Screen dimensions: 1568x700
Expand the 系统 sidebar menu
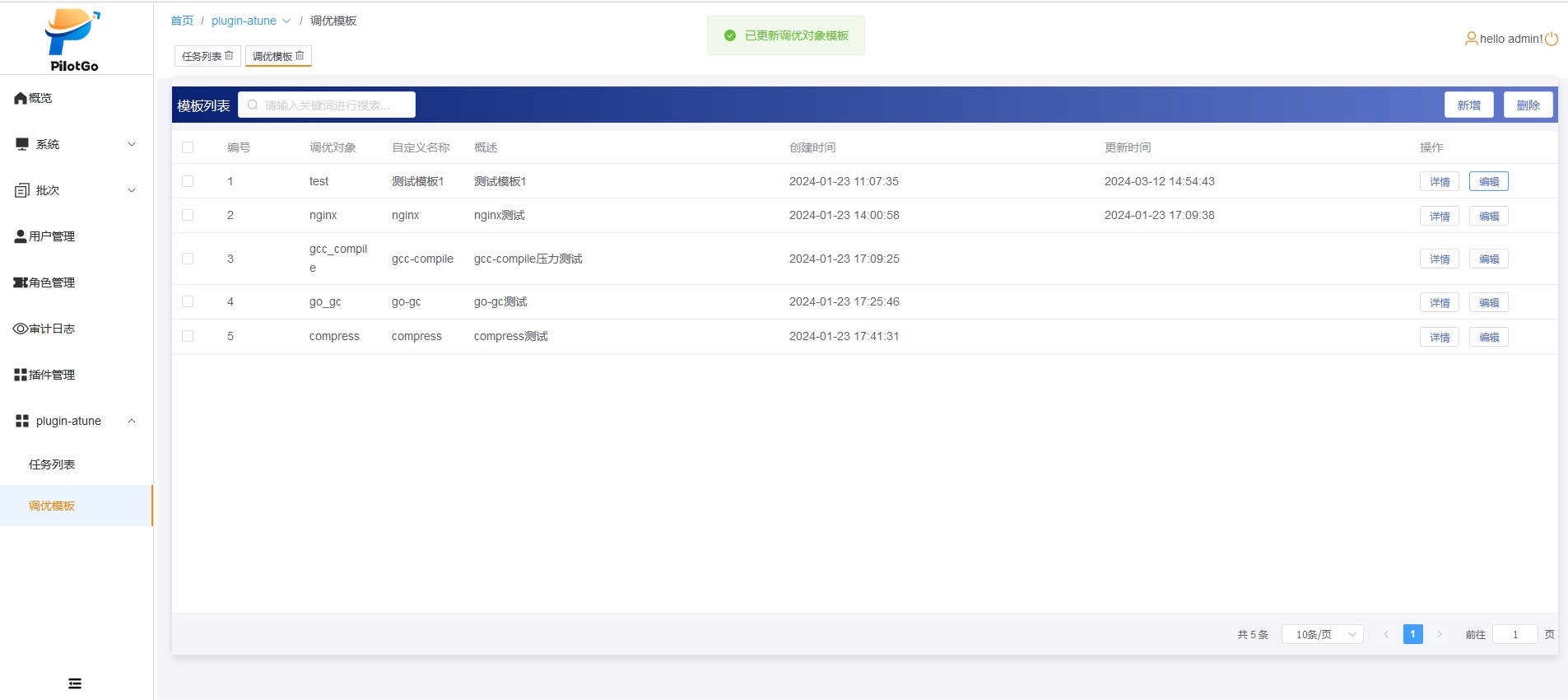tap(76, 144)
